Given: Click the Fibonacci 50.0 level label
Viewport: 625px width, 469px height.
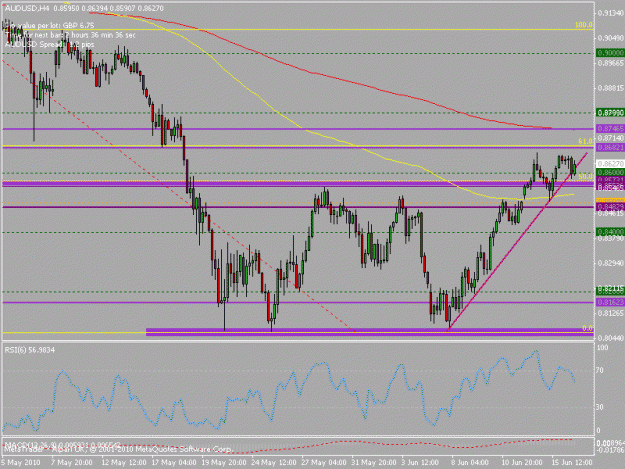Looking at the screenshot, I should 585,176.
